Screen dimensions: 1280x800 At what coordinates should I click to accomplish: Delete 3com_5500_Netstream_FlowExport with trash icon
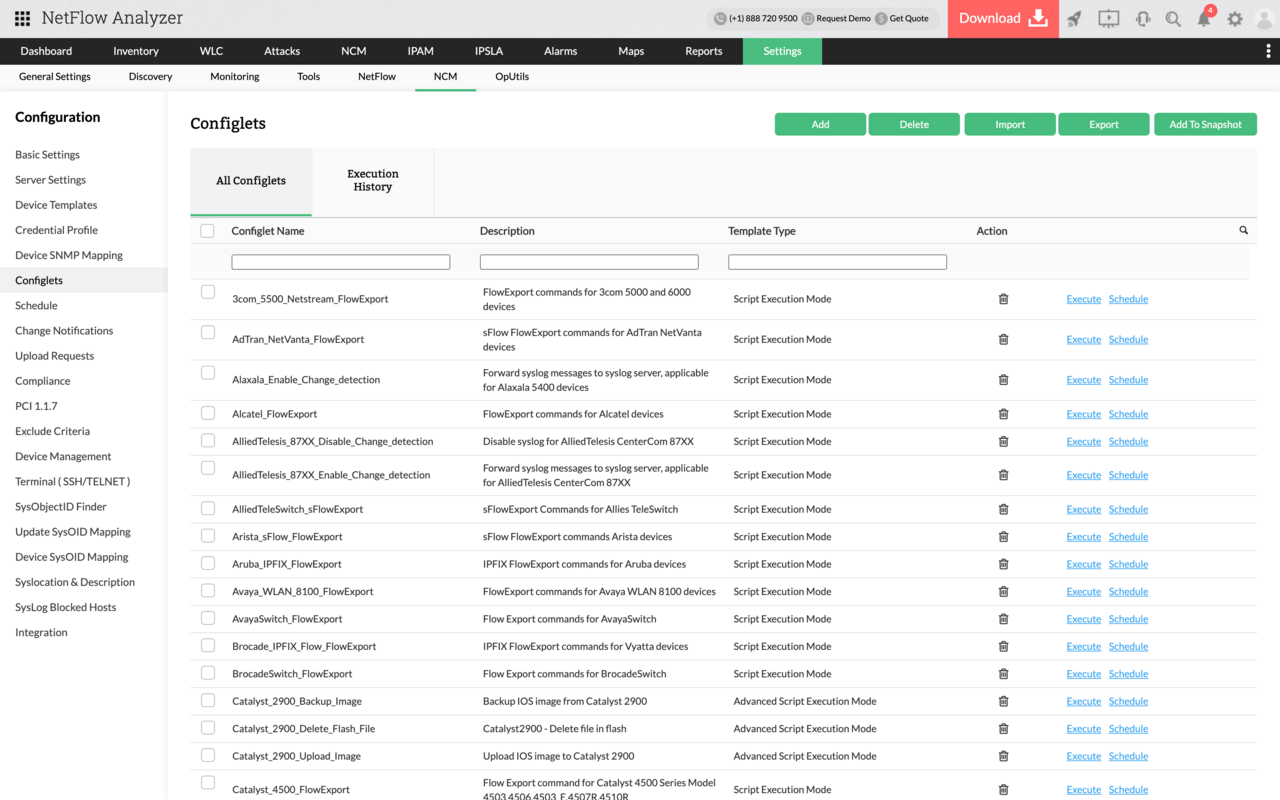pyautogui.click(x=1003, y=299)
